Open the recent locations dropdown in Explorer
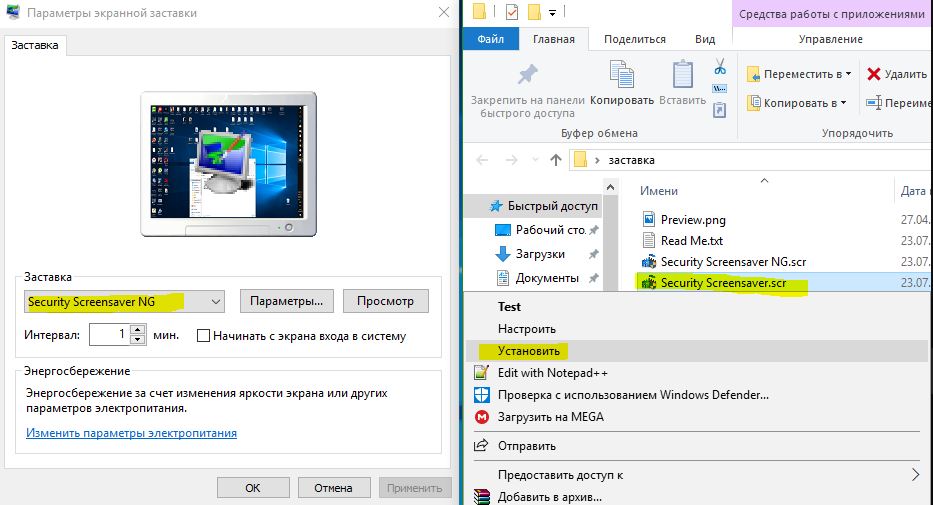The image size is (933, 505). [x=535, y=159]
